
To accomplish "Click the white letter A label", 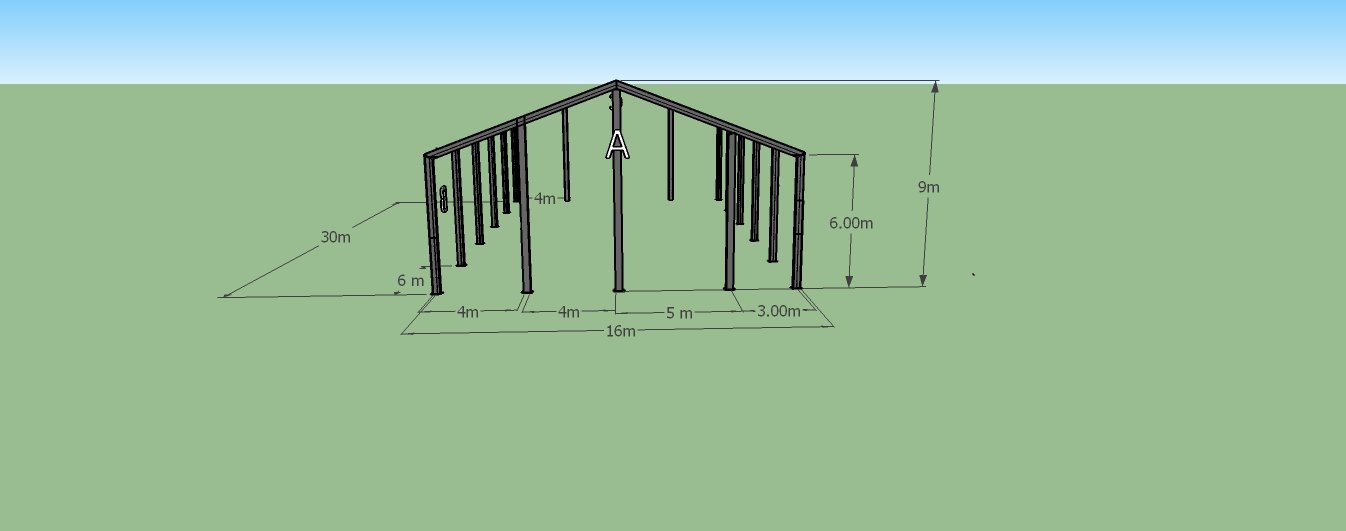I will 618,145.
